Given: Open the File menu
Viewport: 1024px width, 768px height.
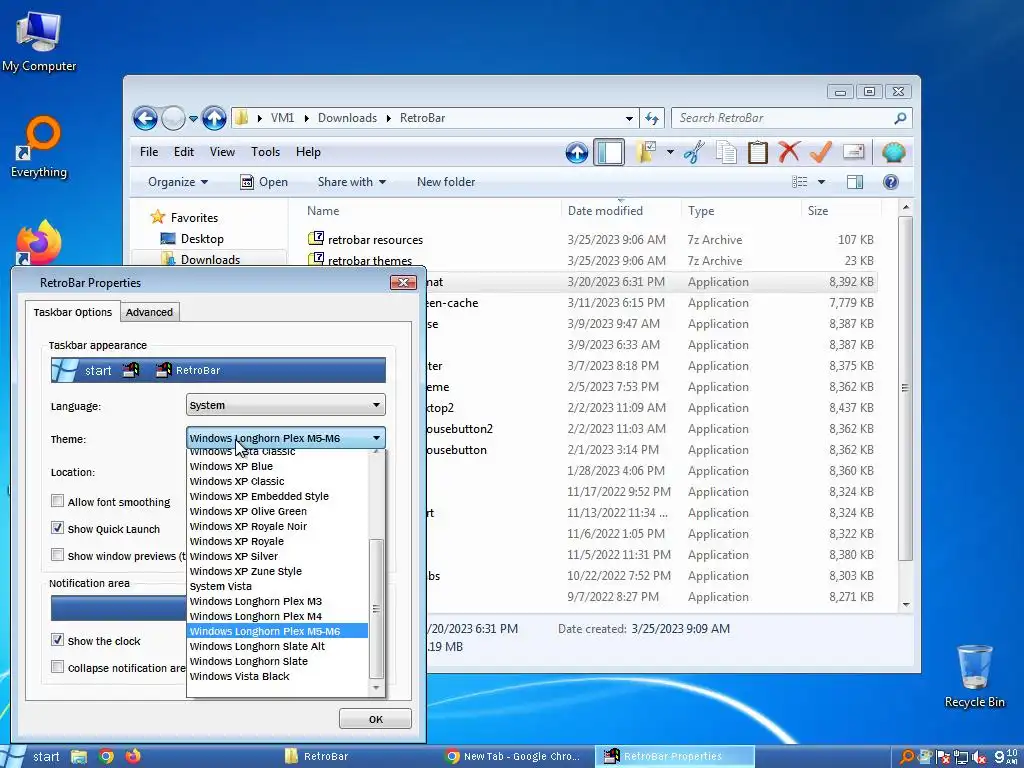Looking at the screenshot, I should tap(149, 152).
